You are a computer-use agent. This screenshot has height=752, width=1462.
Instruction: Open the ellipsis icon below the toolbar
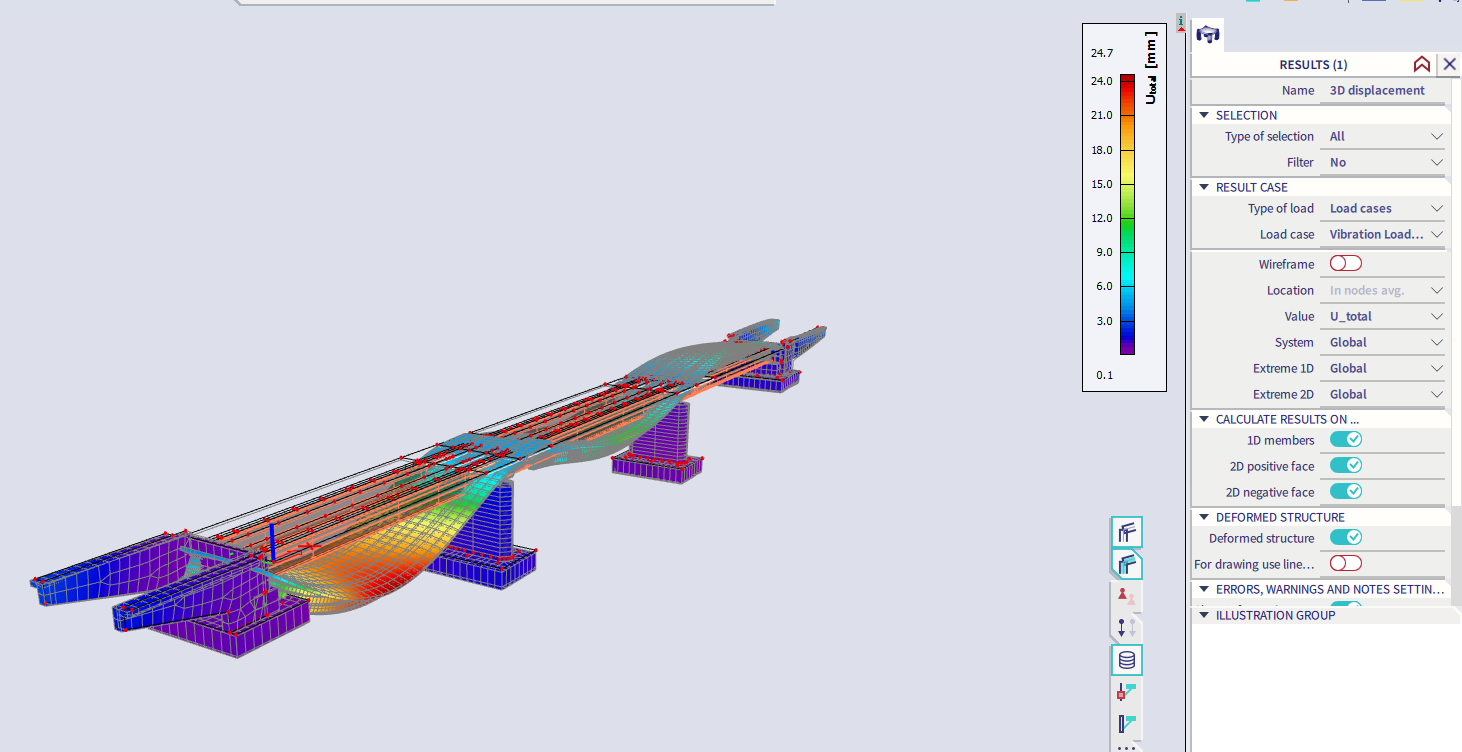tap(1127, 747)
